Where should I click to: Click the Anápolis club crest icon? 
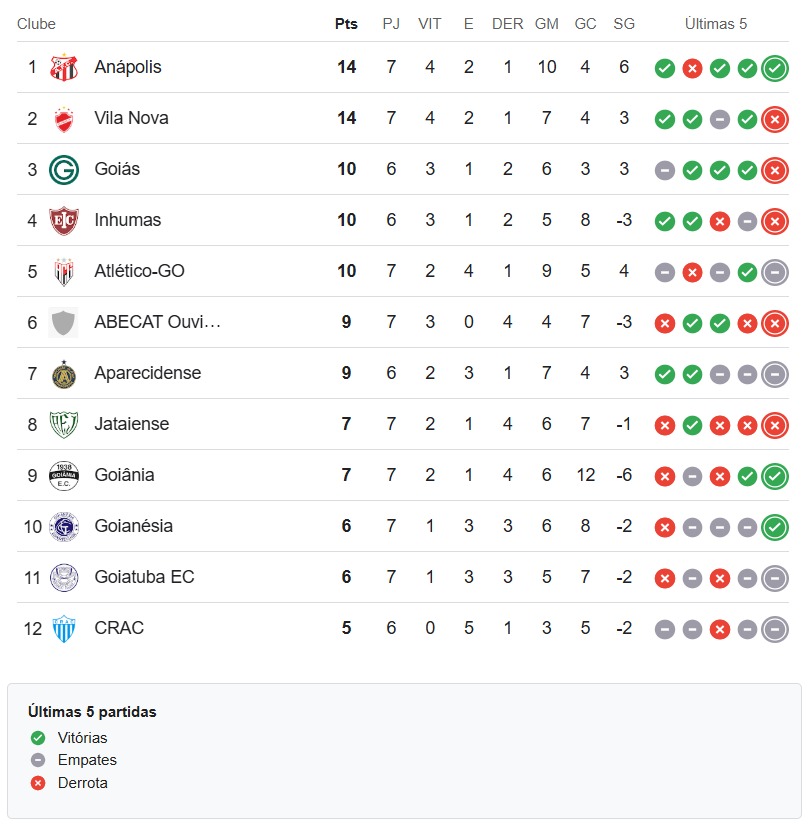64,67
